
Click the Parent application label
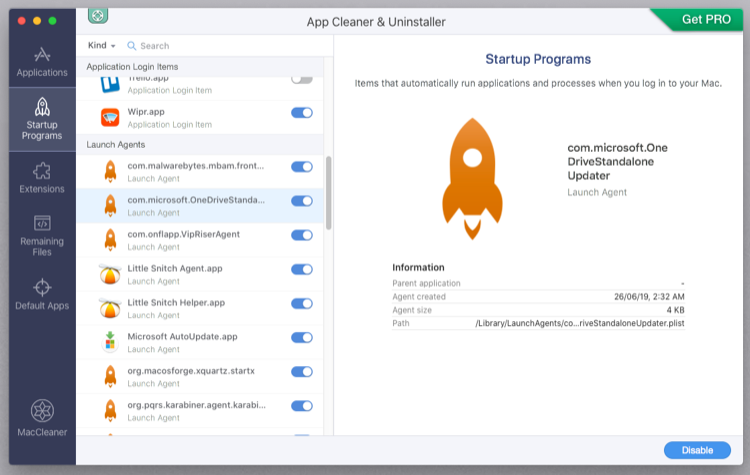point(426,283)
